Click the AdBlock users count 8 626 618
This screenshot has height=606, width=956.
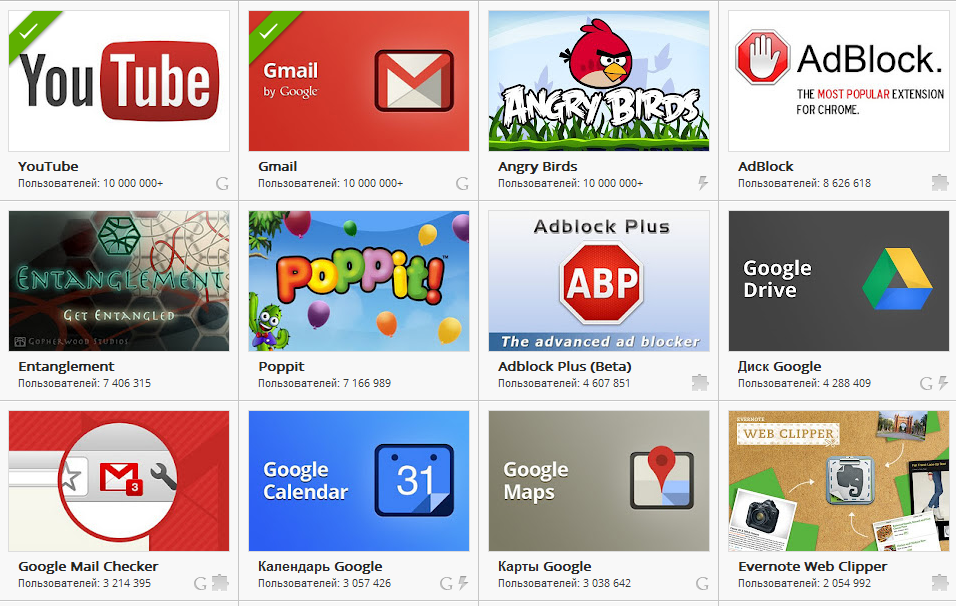pyautogui.click(x=847, y=183)
